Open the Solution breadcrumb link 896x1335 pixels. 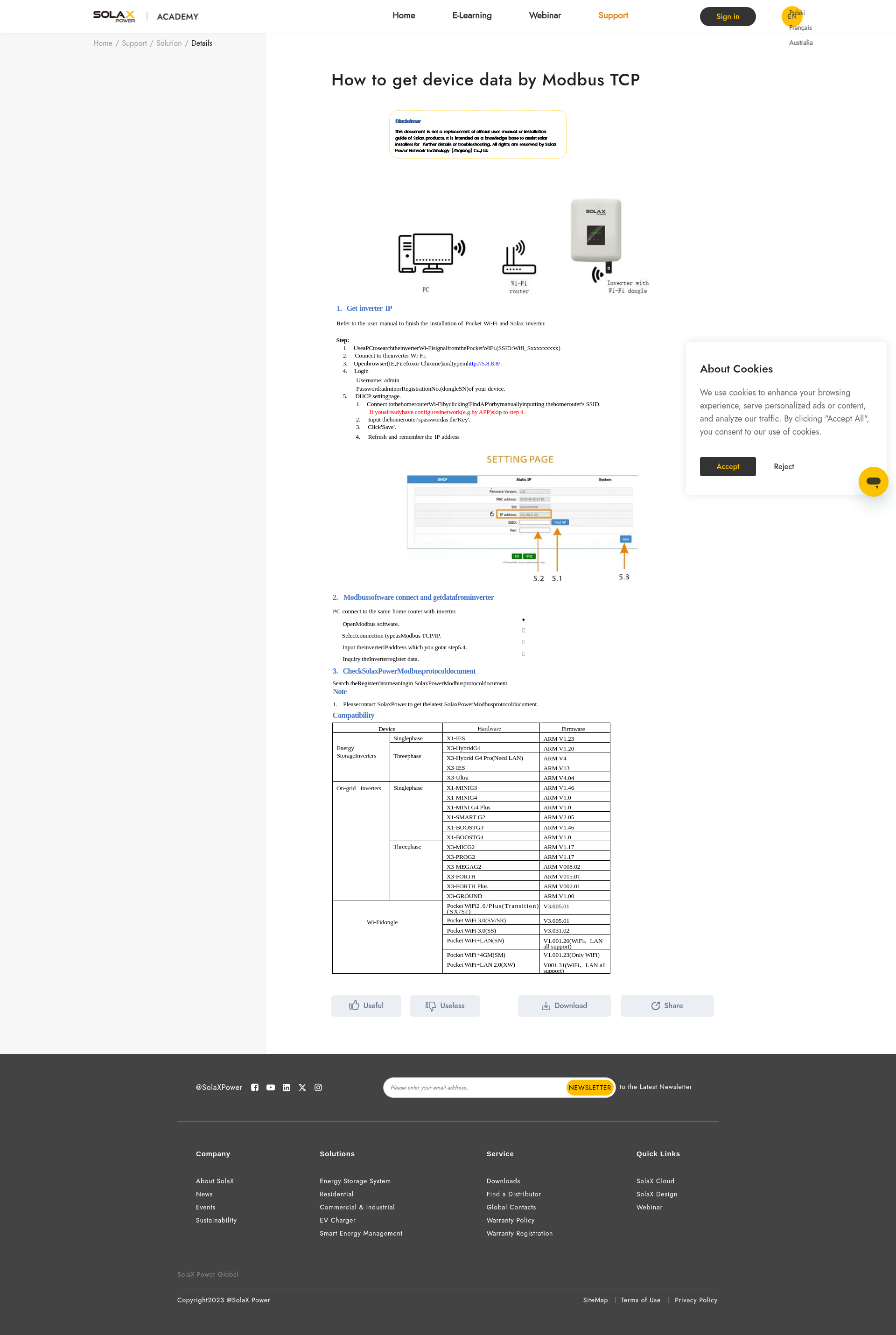click(x=168, y=43)
